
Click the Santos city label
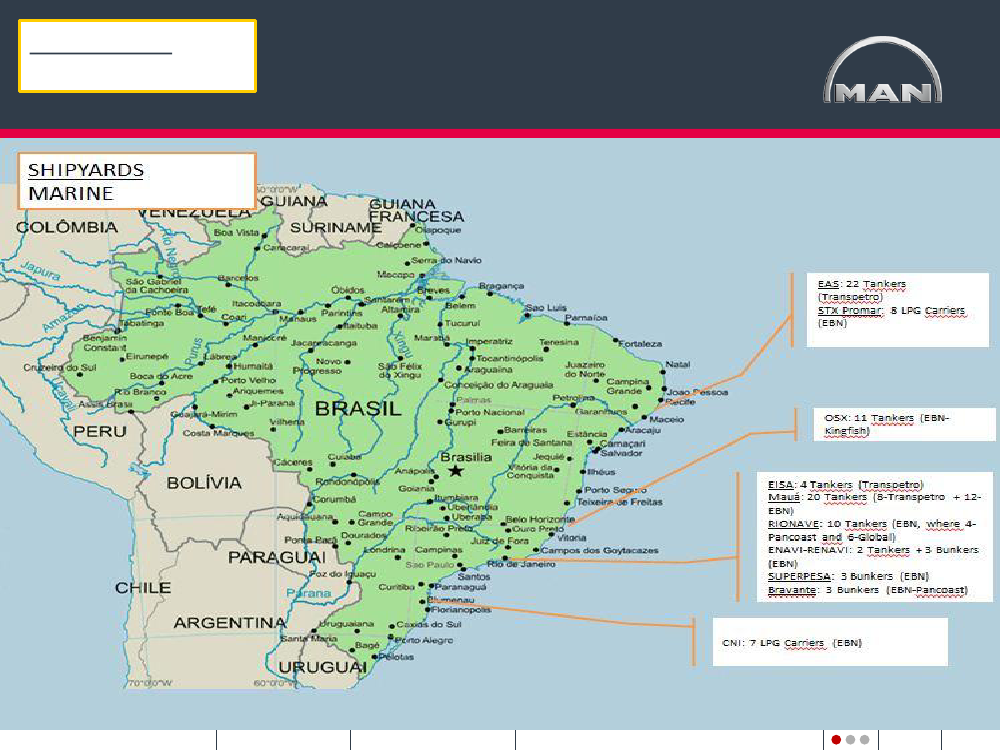473,576
